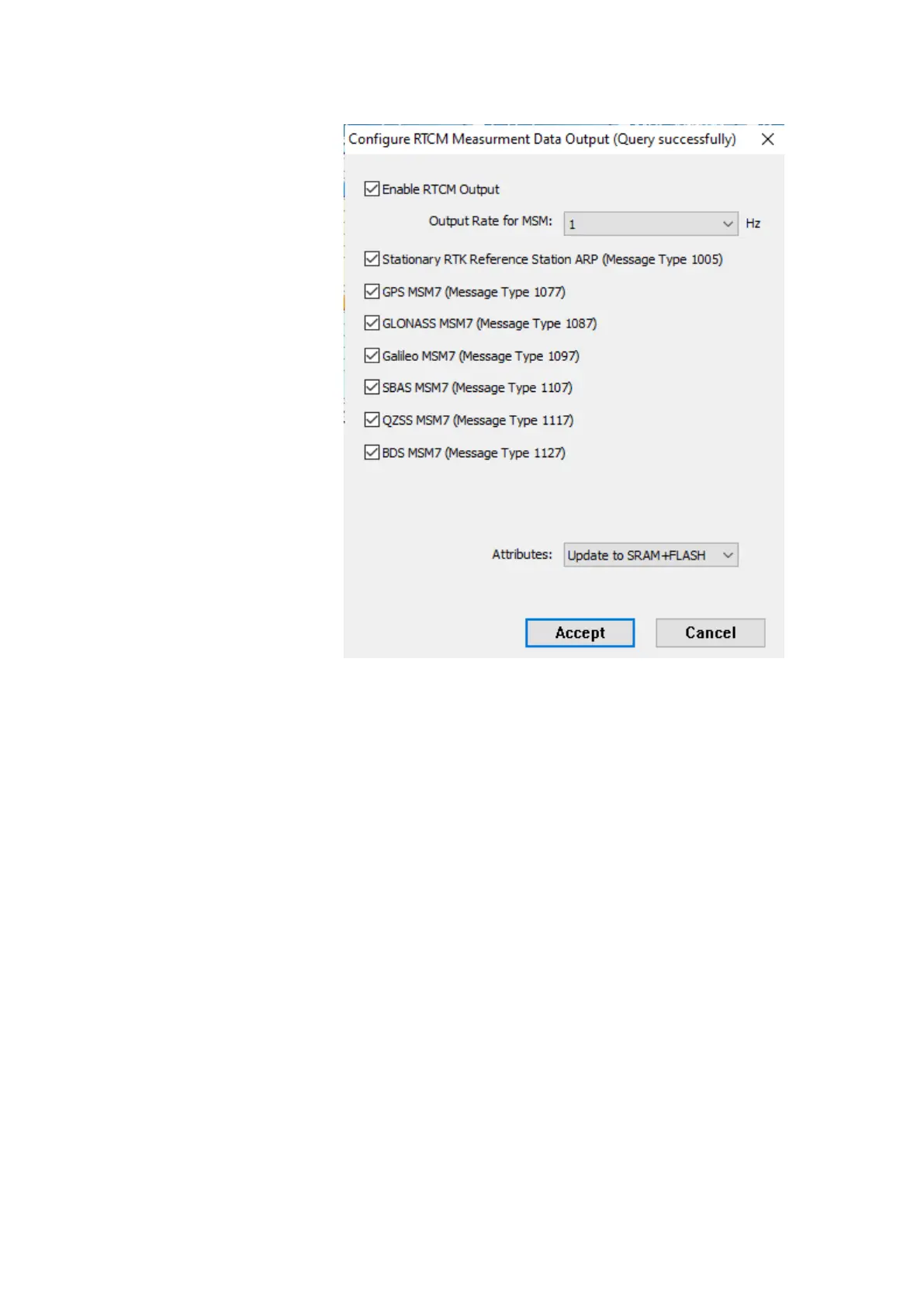The image size is (924, 1307).
Task: Click the Accept button
Action: tap(580, 633)
